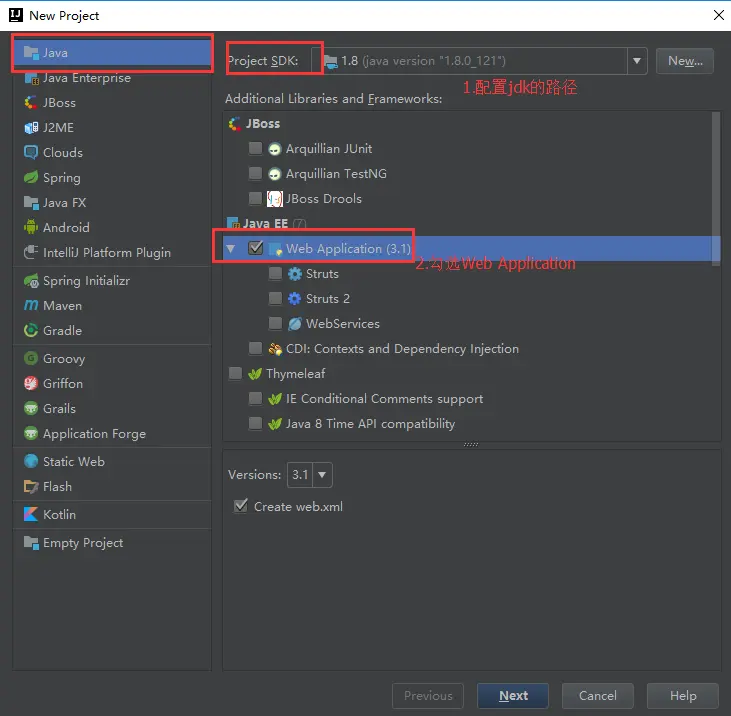This screenshot has width=731, height=716.
Task: Collapse the Web Application tree arrow
Action: tap(230, 248)
